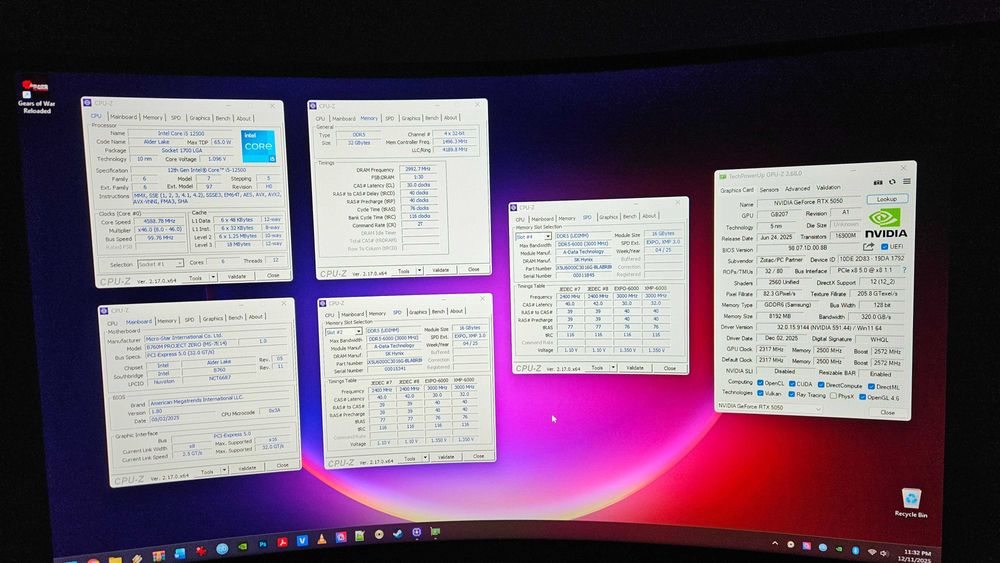Screen dimensions: 1000x563
Task: Toggle the OpenCL checkbox
Action: [760, 383]
